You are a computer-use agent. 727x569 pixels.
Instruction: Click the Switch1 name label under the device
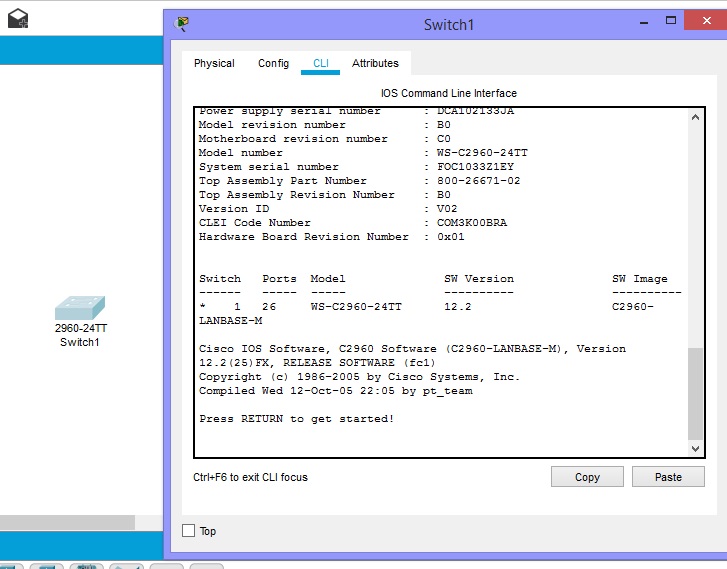(x=80, y=342)
